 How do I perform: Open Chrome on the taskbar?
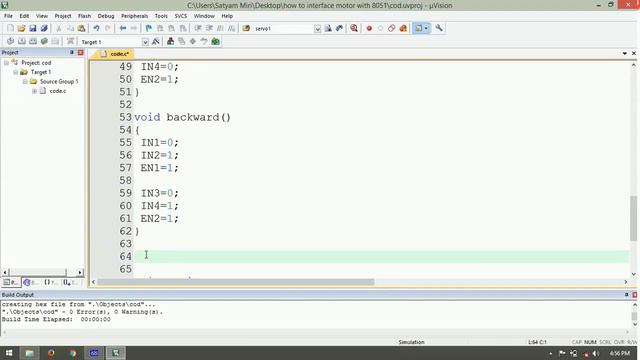tap(73, 353)
